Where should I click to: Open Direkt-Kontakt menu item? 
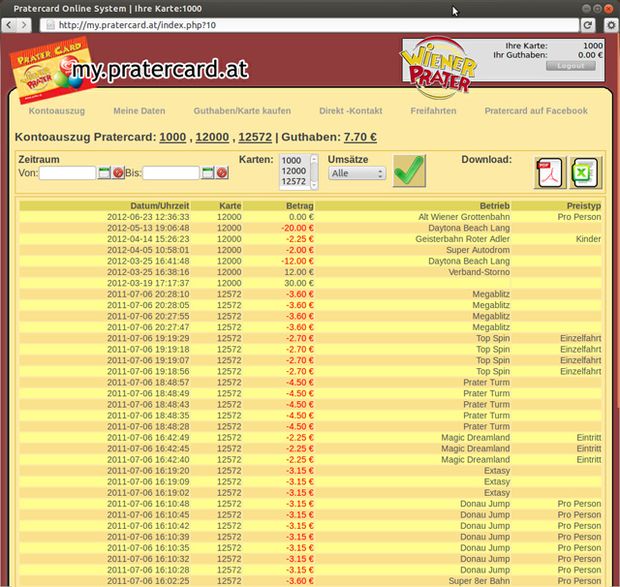click(351, 111)
